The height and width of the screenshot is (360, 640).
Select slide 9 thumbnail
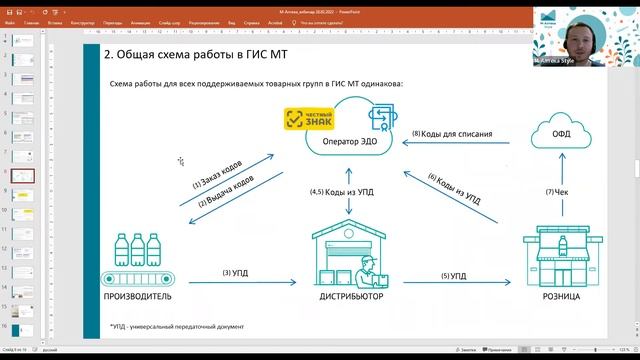(22, 195)
